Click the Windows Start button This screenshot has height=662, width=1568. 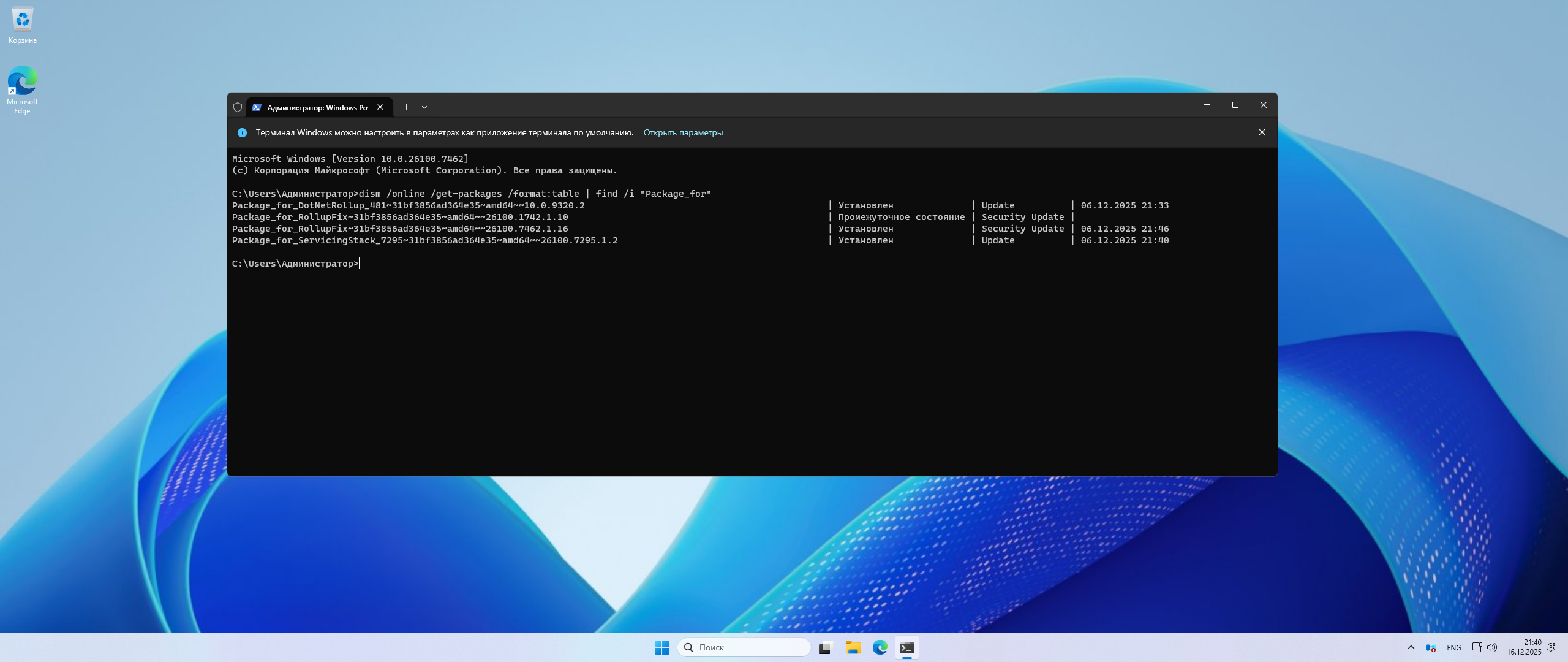tap(661, 647)
